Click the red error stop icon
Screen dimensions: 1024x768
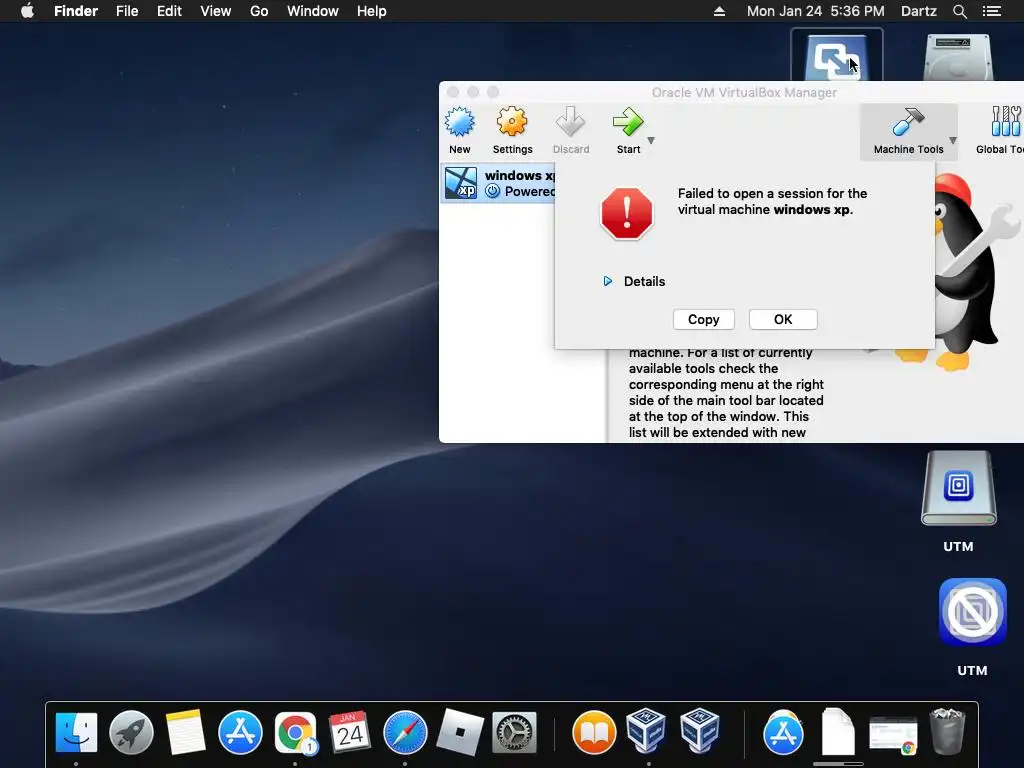626,213
